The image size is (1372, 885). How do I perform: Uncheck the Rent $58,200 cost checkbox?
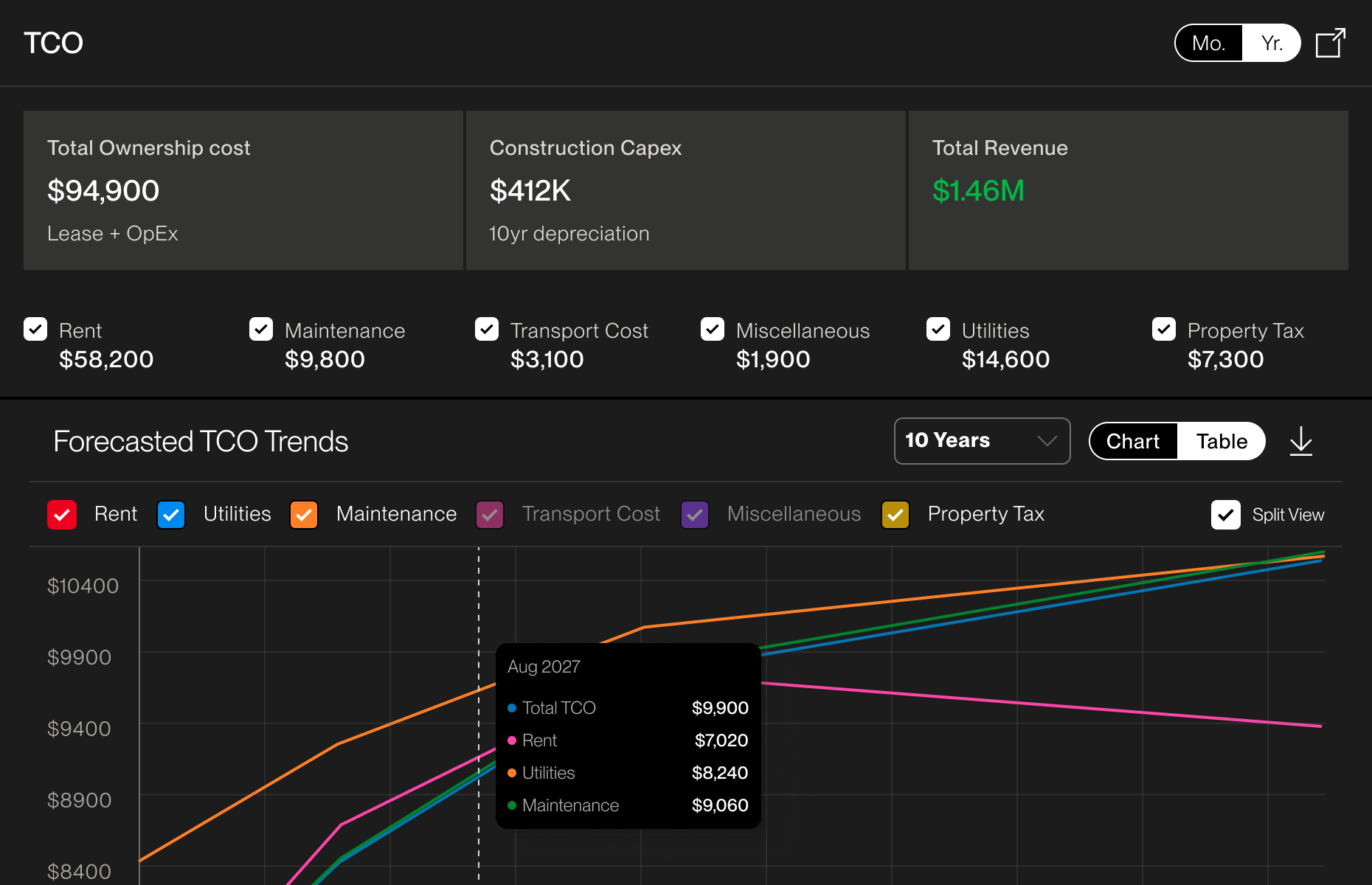(x=35, y=329)
